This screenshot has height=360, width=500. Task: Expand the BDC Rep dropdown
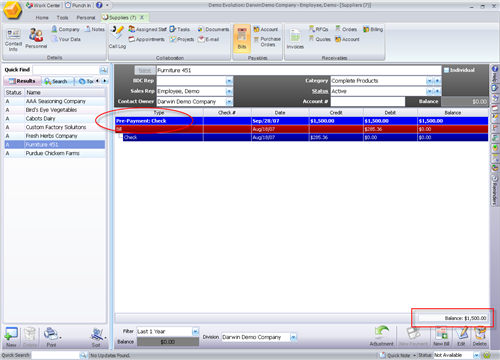229,81
